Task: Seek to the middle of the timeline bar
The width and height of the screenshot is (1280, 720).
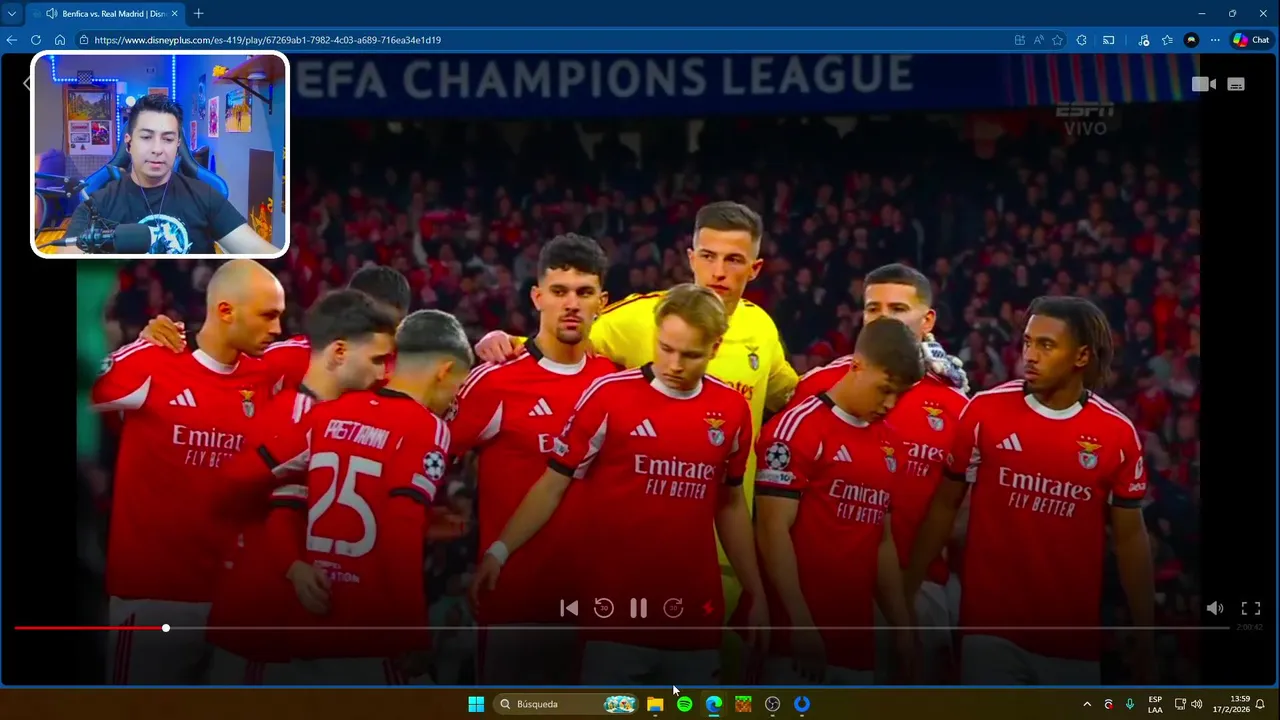Action: click(x=622, y=628)
